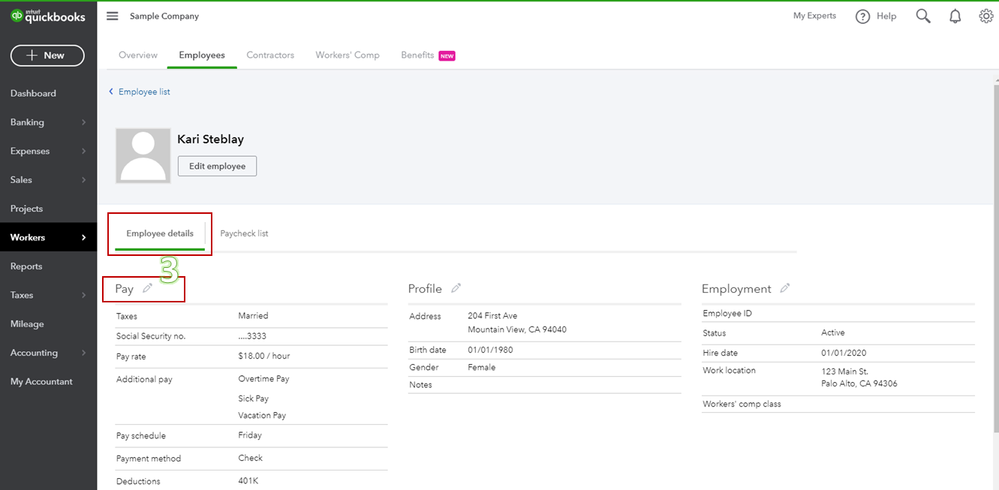Click the Sick Pay entry
999x490 pixels.
254,398
